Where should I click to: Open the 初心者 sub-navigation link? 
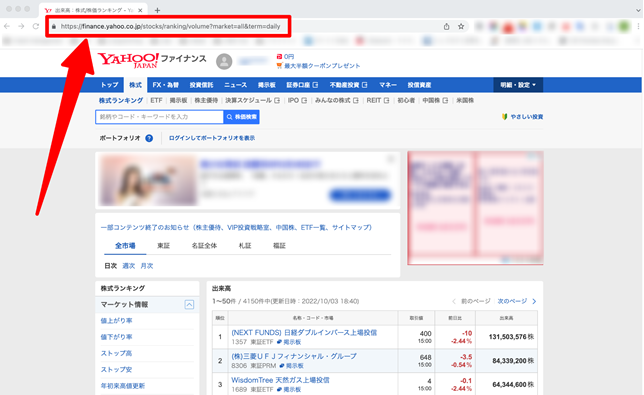coord(406,101)
